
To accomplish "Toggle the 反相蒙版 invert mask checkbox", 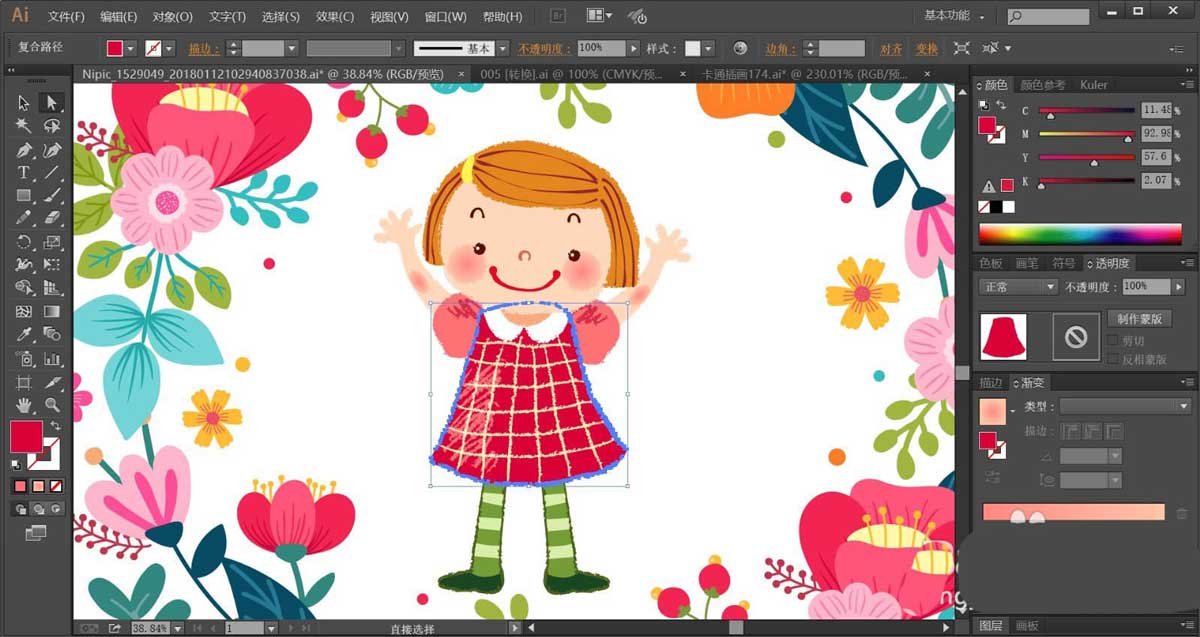I will tap(1113, 359).
